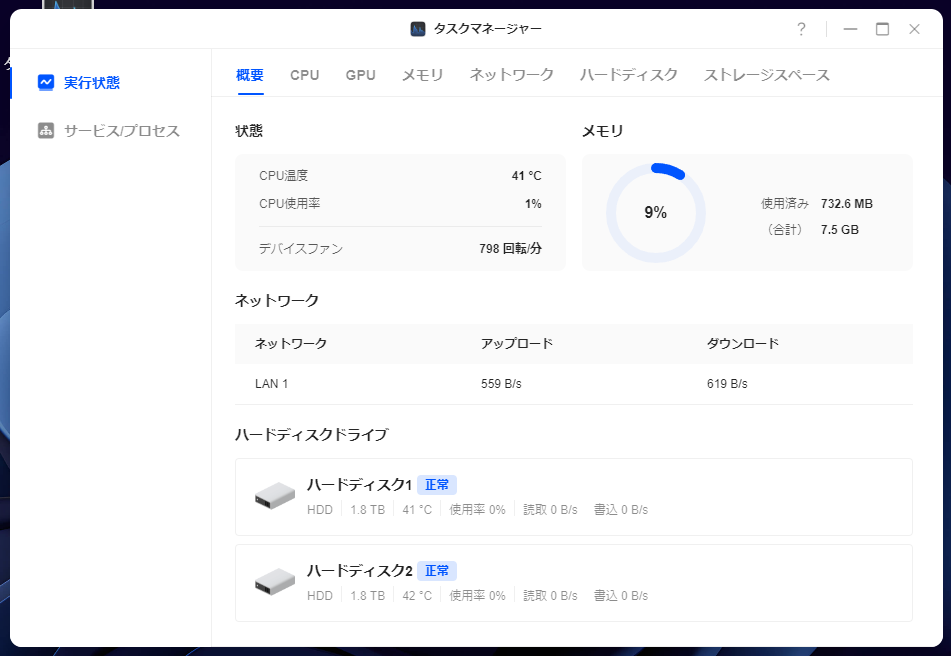Viewport: 951px width, 656px height.
Task: Switch to the ストレージスペース tab
Action: [x=766, y=75]
